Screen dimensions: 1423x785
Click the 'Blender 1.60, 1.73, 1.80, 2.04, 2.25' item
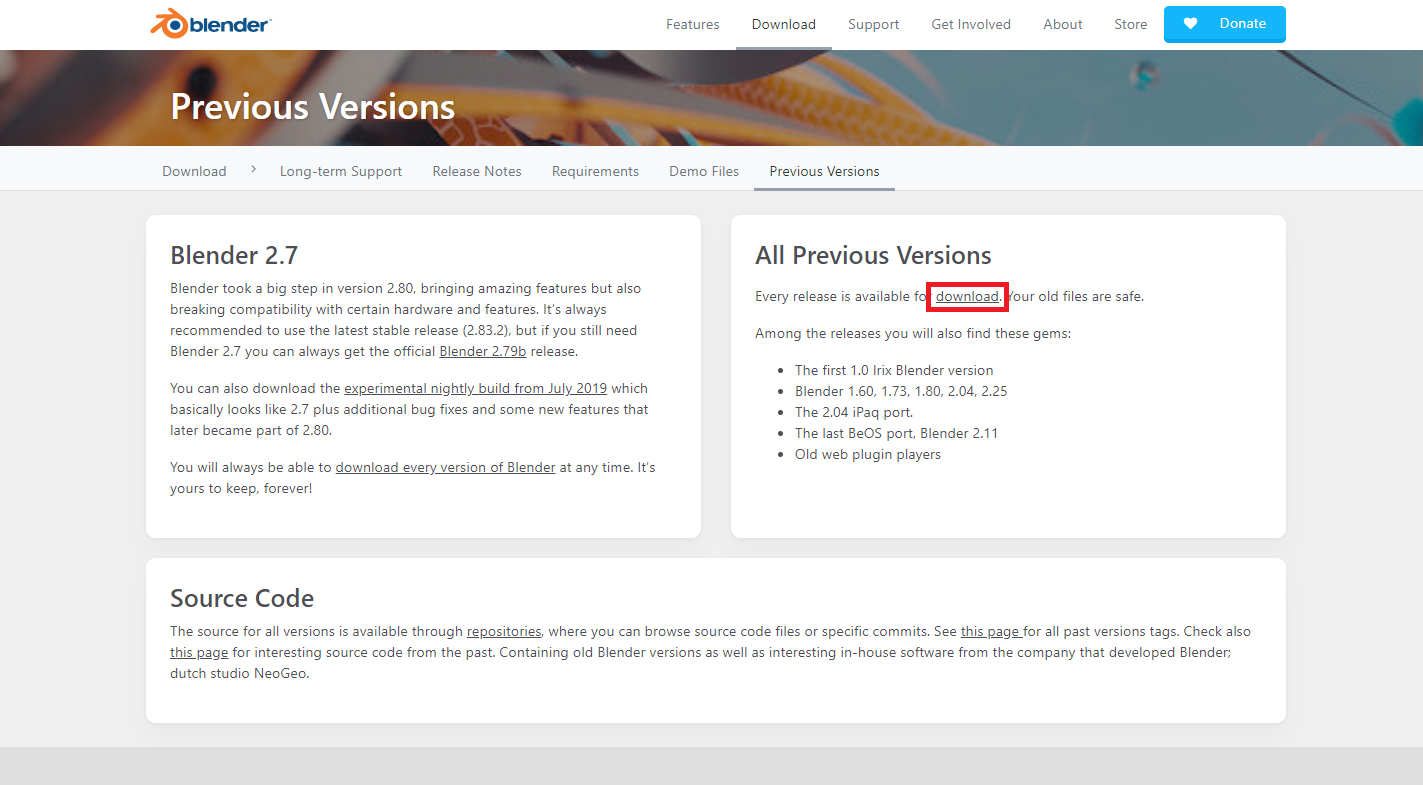901,391
